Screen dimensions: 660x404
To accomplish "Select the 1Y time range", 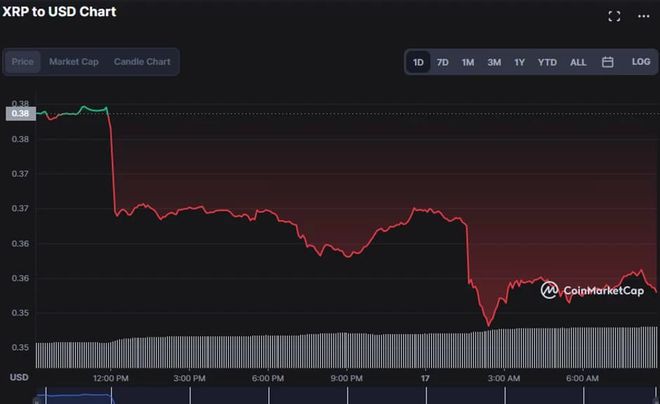I will (x=519, y=62).
